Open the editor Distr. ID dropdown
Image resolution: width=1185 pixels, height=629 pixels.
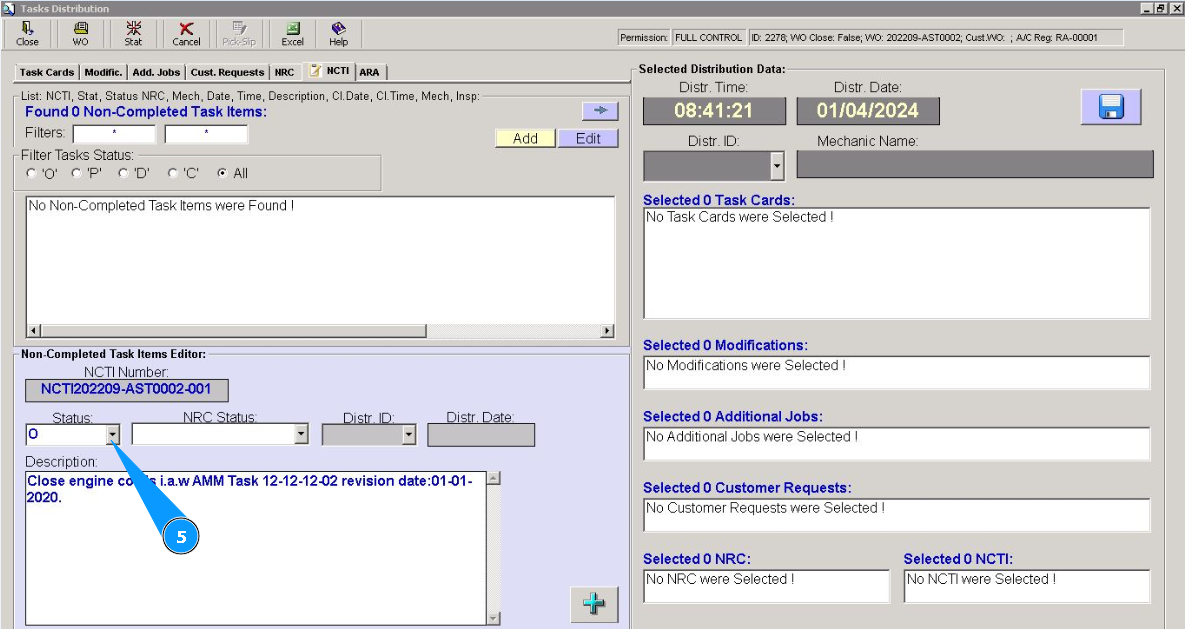(409, 434)
